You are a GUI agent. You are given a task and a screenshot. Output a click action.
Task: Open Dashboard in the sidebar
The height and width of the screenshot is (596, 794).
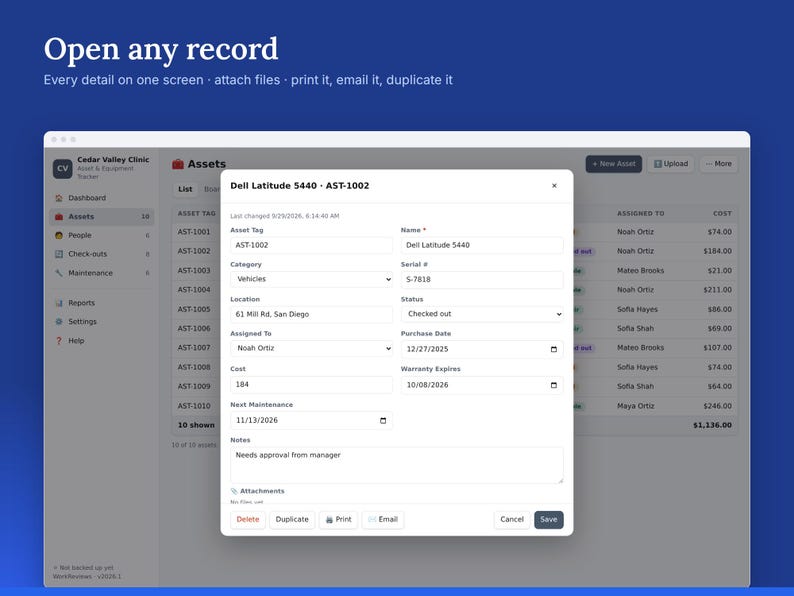coord(101,198)
